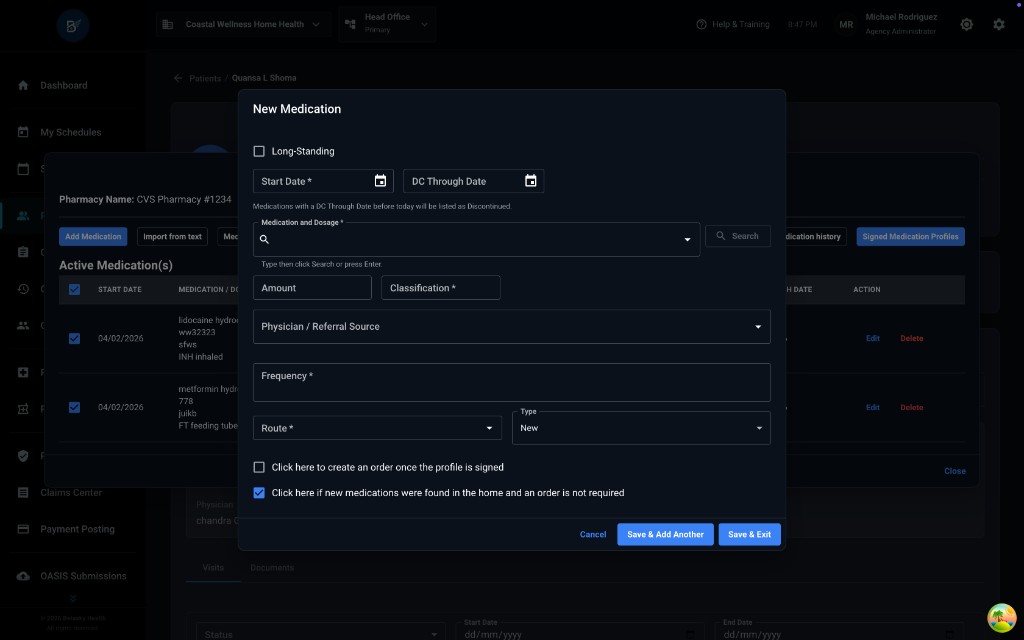Click the Payment Posting card icon

(23, 529)
